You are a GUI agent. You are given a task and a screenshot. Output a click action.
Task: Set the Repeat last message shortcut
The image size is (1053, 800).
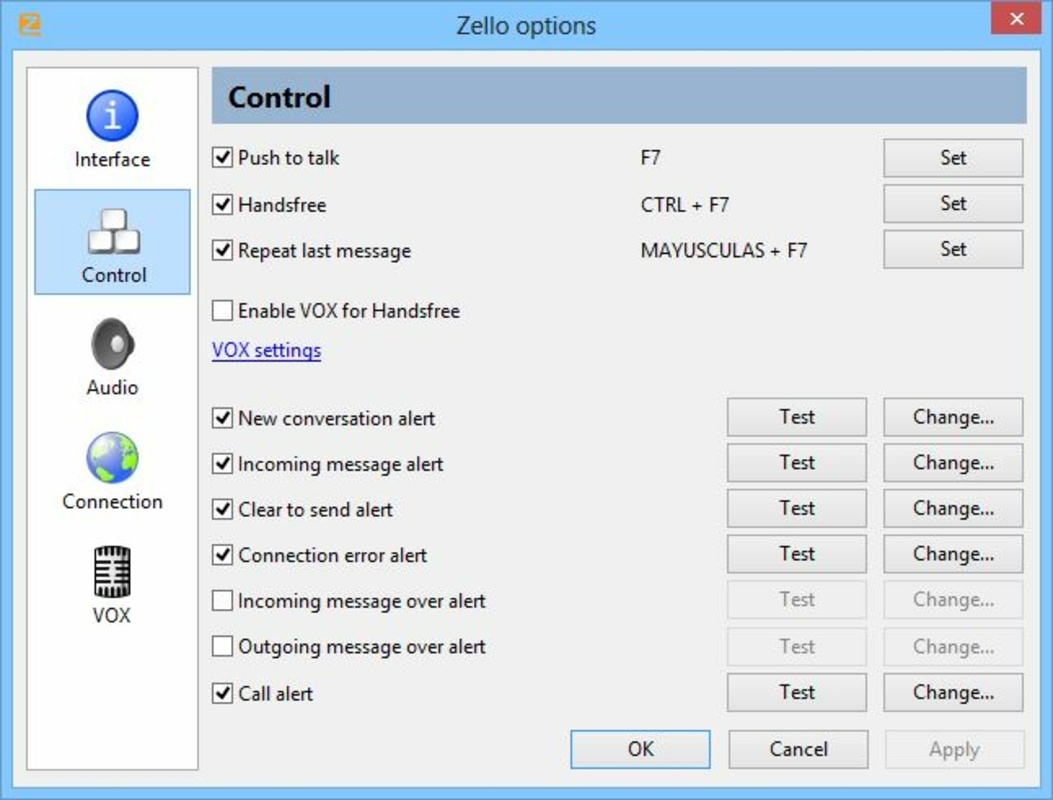951,249
